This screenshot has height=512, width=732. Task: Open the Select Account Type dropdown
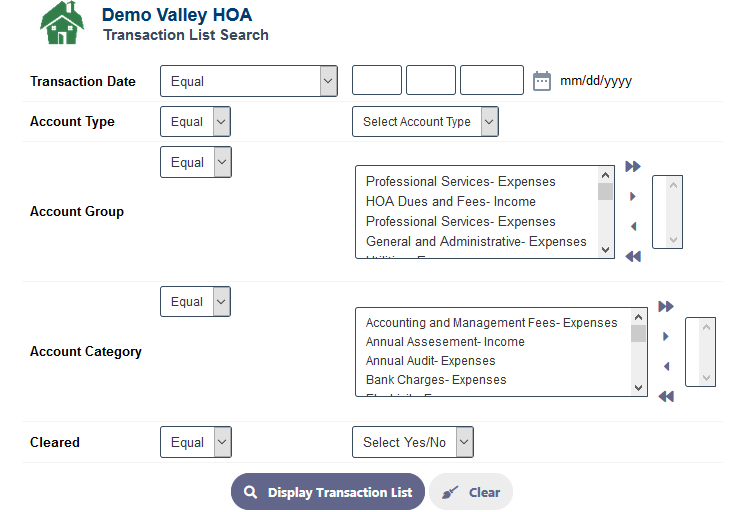(x=425, y=122)
